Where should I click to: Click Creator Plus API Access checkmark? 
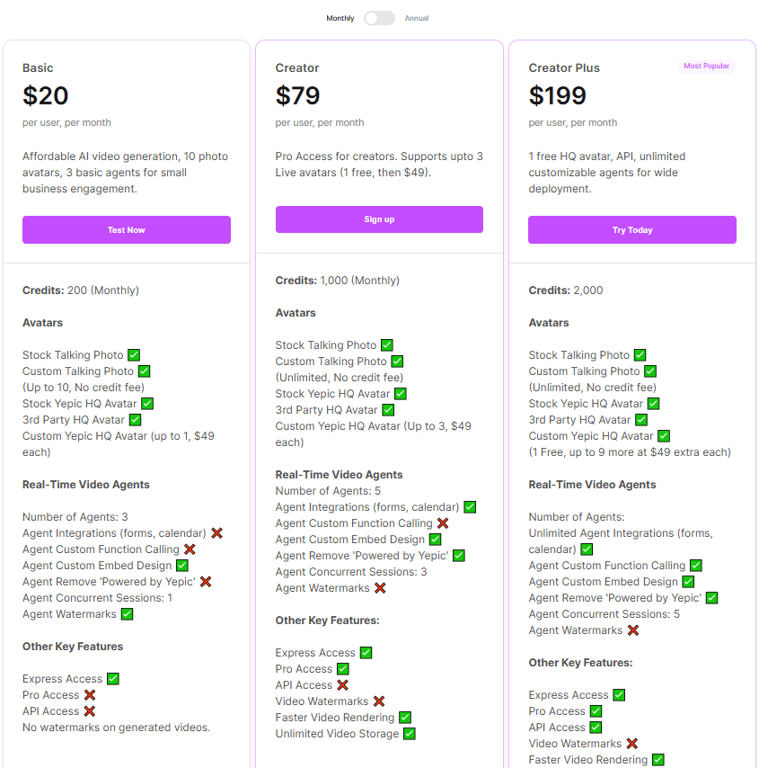click(596, 727)
